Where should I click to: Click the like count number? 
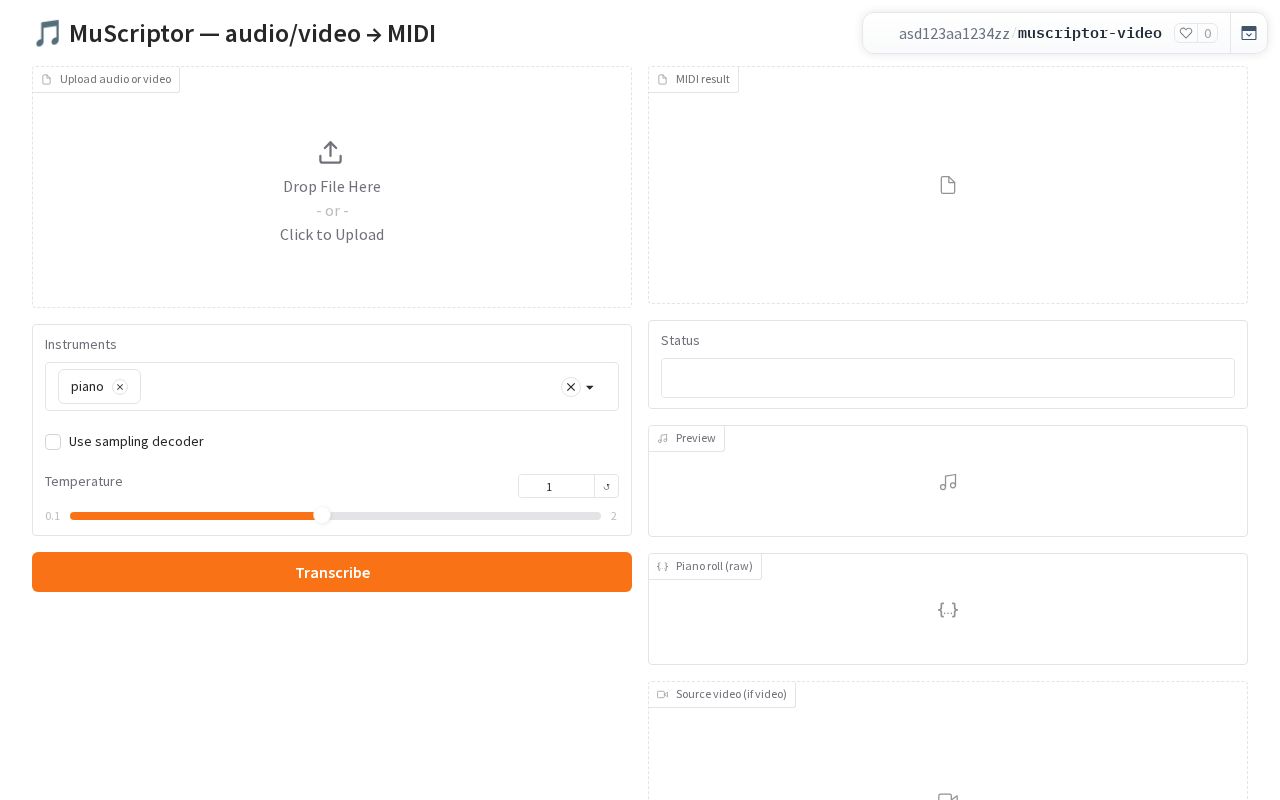tap(1208, 33)
